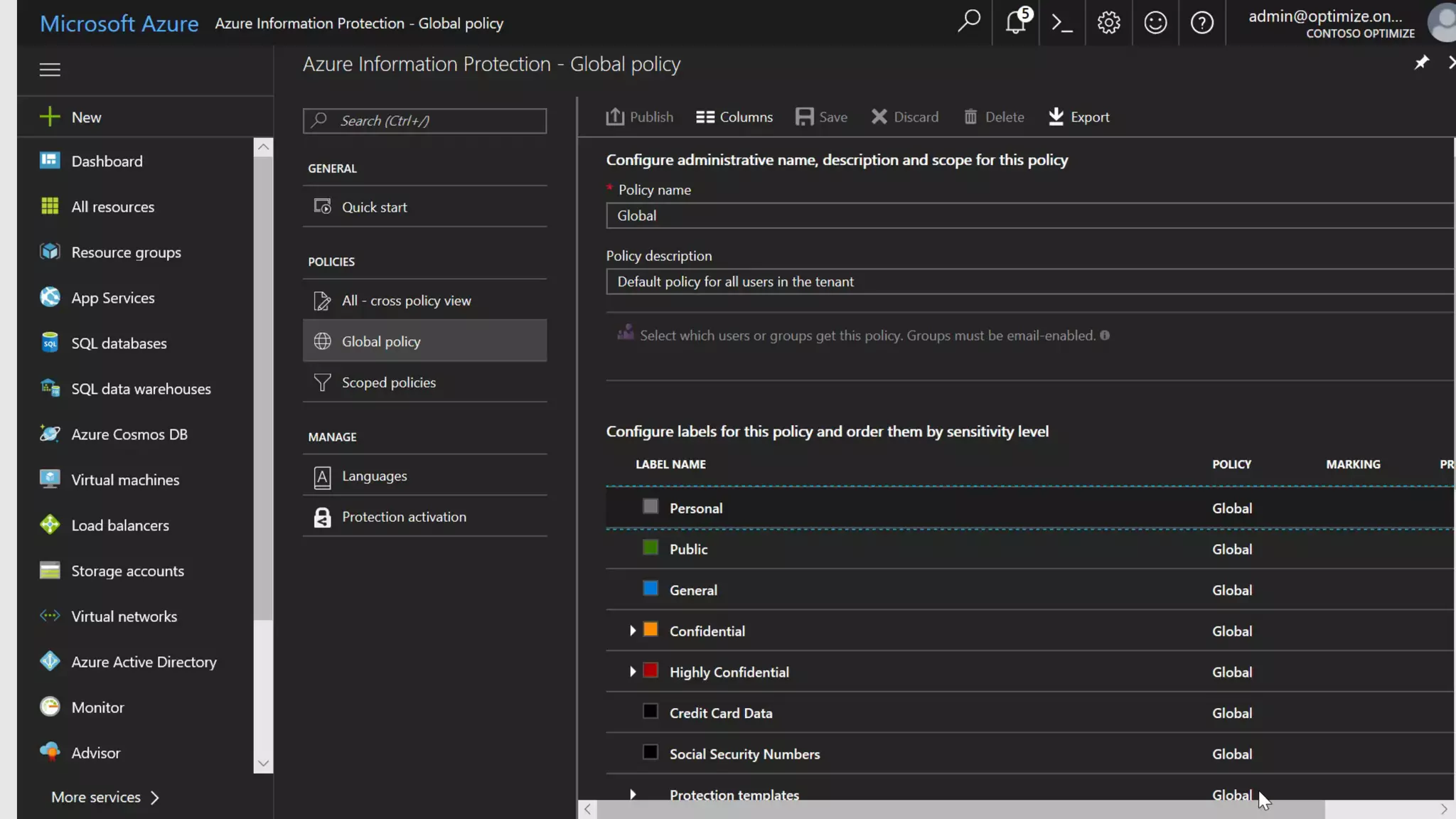Click the Load balancers icon
The width and height of the screenshot is (1456, 819).
pos(50,525)
